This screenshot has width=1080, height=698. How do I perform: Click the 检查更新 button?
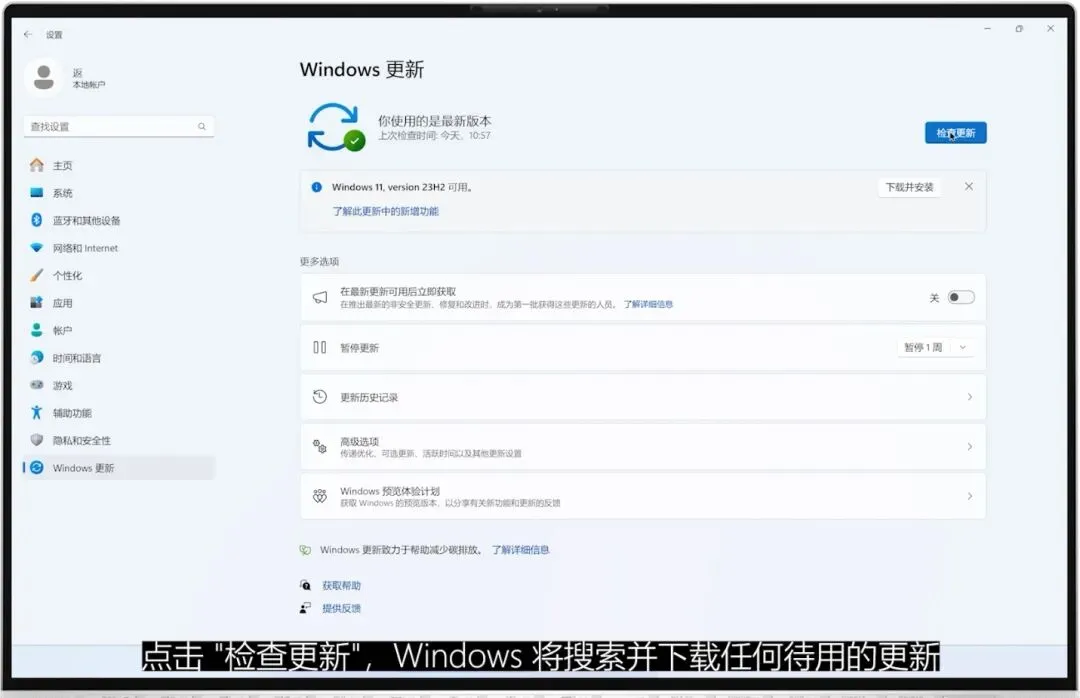click(x=955, y=133)
